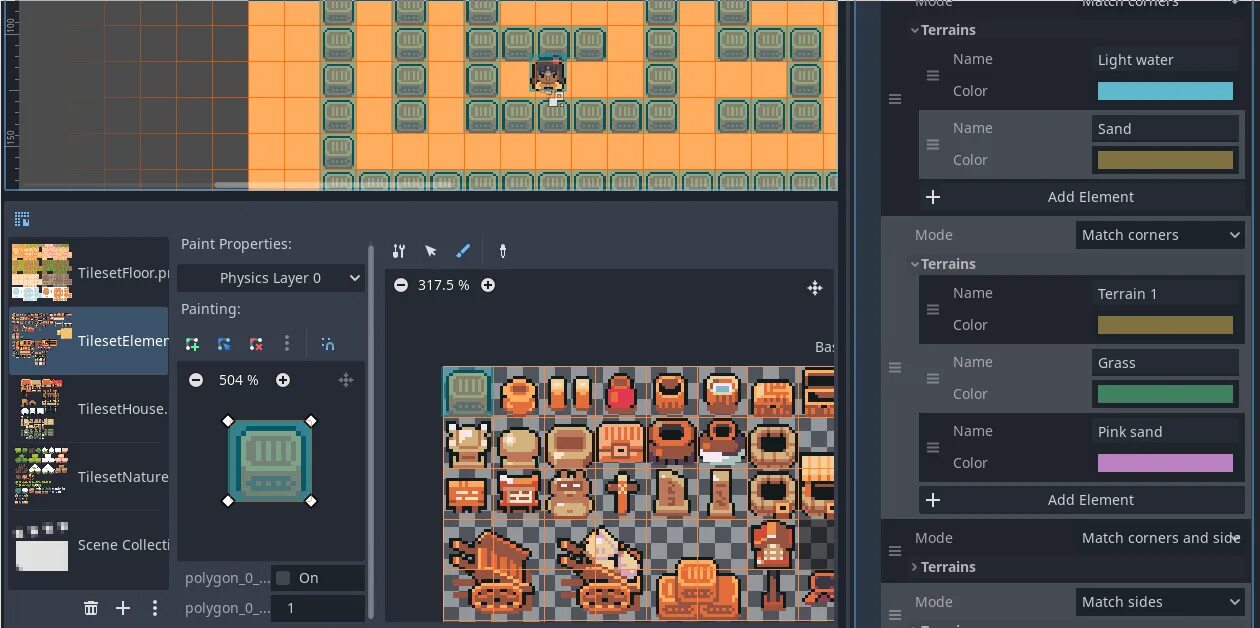The width and height of the screenshot is (1260, 628).
Task: Open Grass terrain green color swatch
Action: point(1165,394)
